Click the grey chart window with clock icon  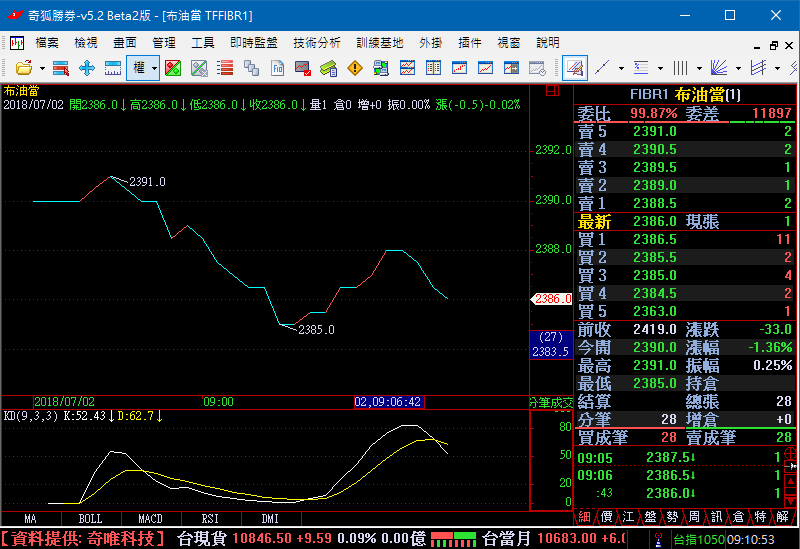pyautogui.click(x=537, y=68)
